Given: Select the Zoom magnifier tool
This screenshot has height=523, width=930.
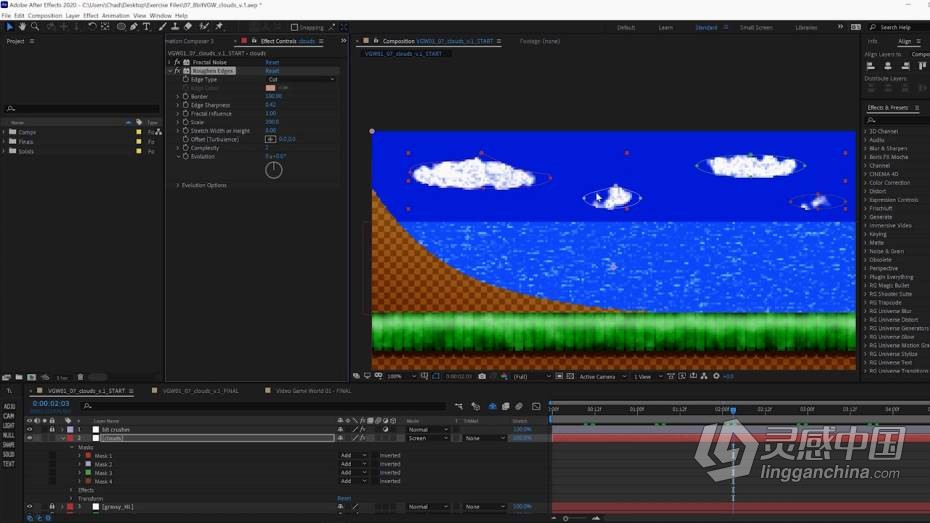Looking at the screenshot, I should (x=35, y=27).
